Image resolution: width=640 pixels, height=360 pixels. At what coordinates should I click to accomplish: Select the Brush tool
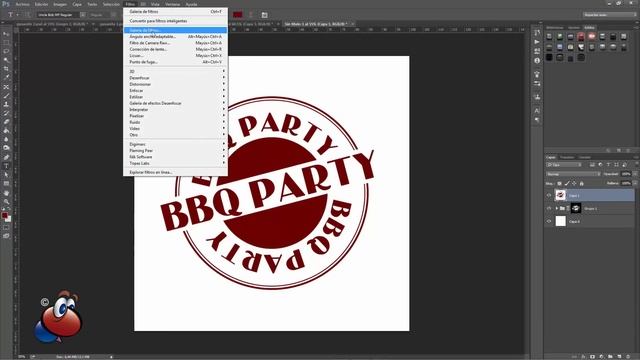[x=6, y=96]
